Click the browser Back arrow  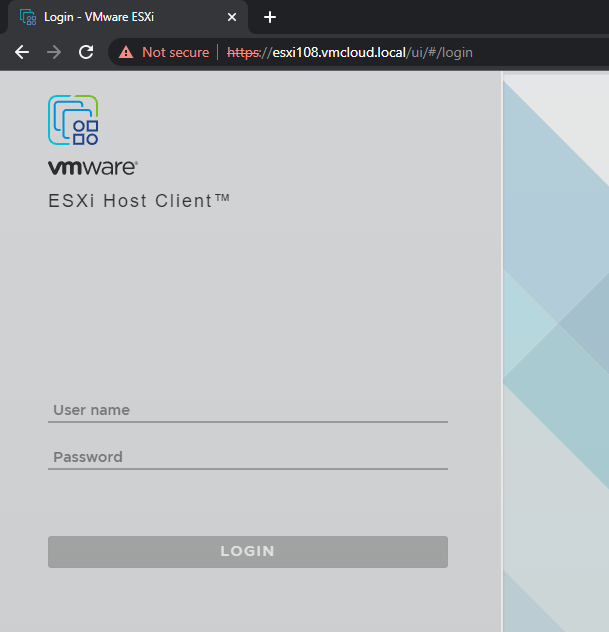(x=22, y=52)
